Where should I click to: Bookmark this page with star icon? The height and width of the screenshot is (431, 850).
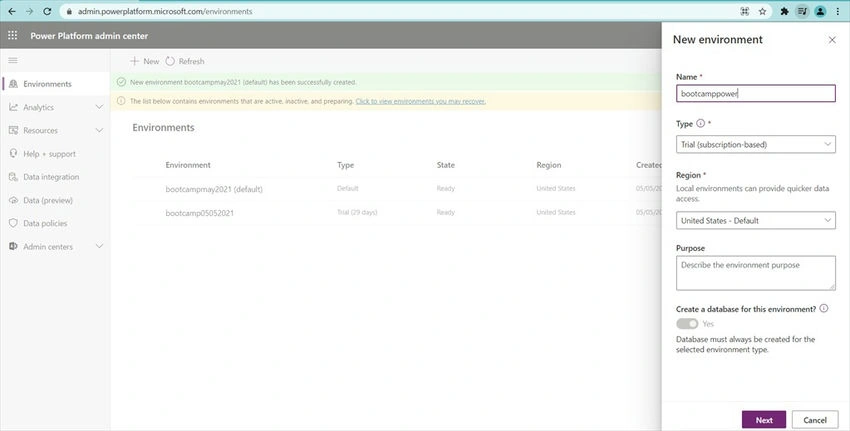(762, 11)
